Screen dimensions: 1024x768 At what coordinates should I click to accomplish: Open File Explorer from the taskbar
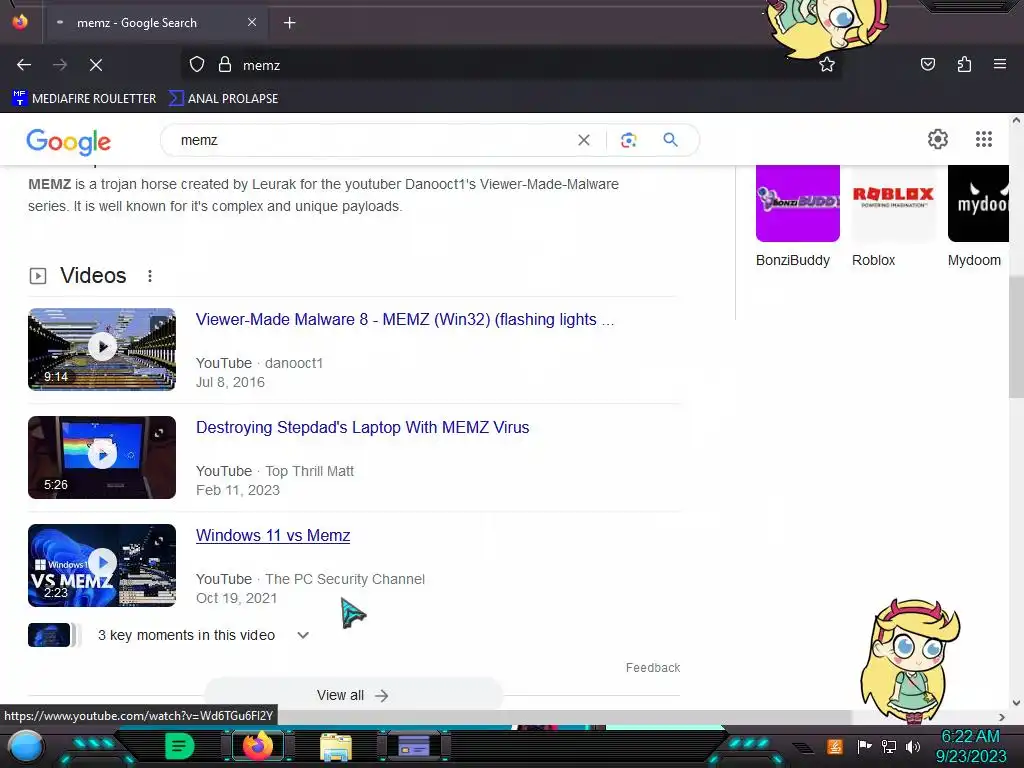click(336, 746)
